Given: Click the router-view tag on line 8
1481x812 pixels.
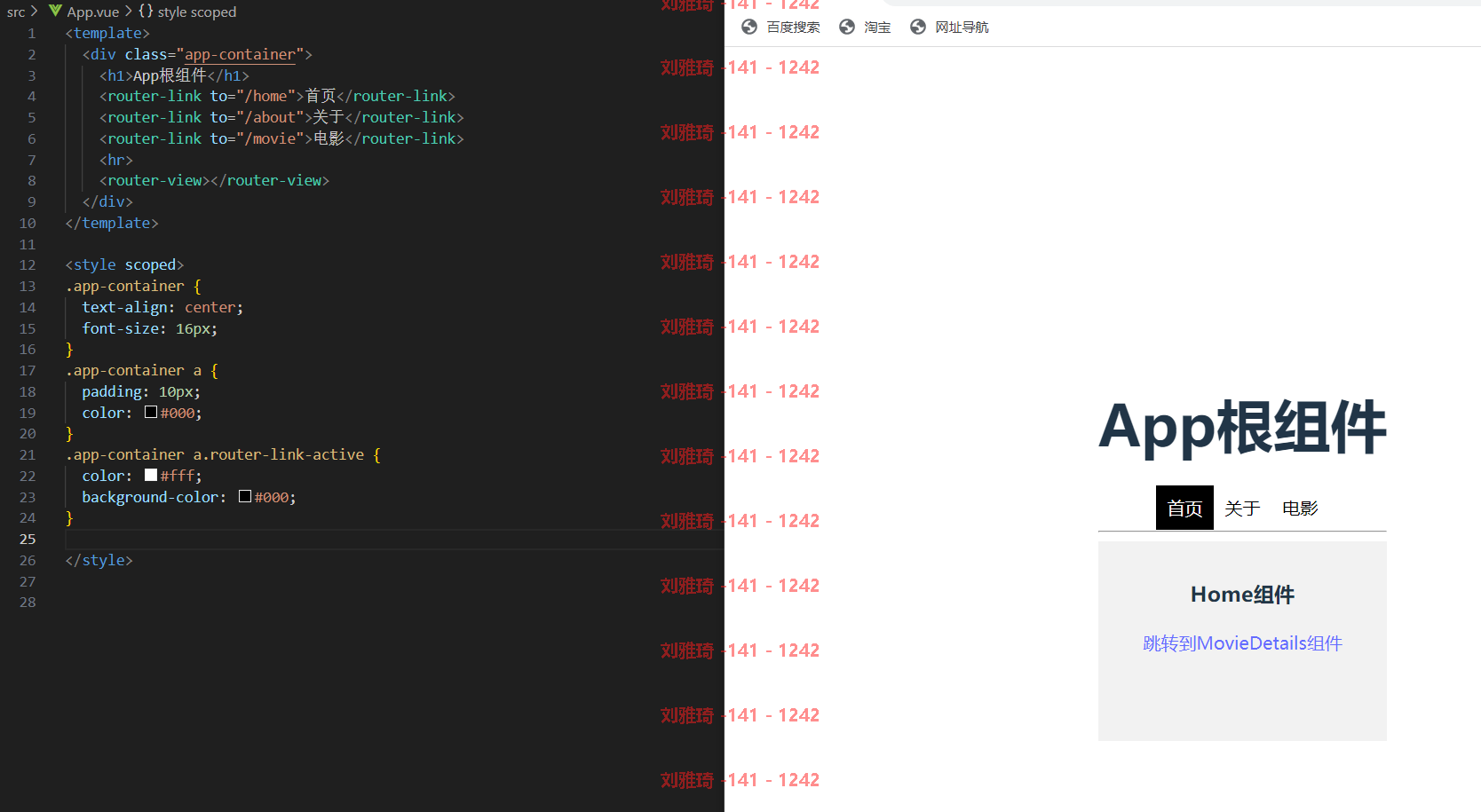Looking at the screenshot, I should coord(214,180).
